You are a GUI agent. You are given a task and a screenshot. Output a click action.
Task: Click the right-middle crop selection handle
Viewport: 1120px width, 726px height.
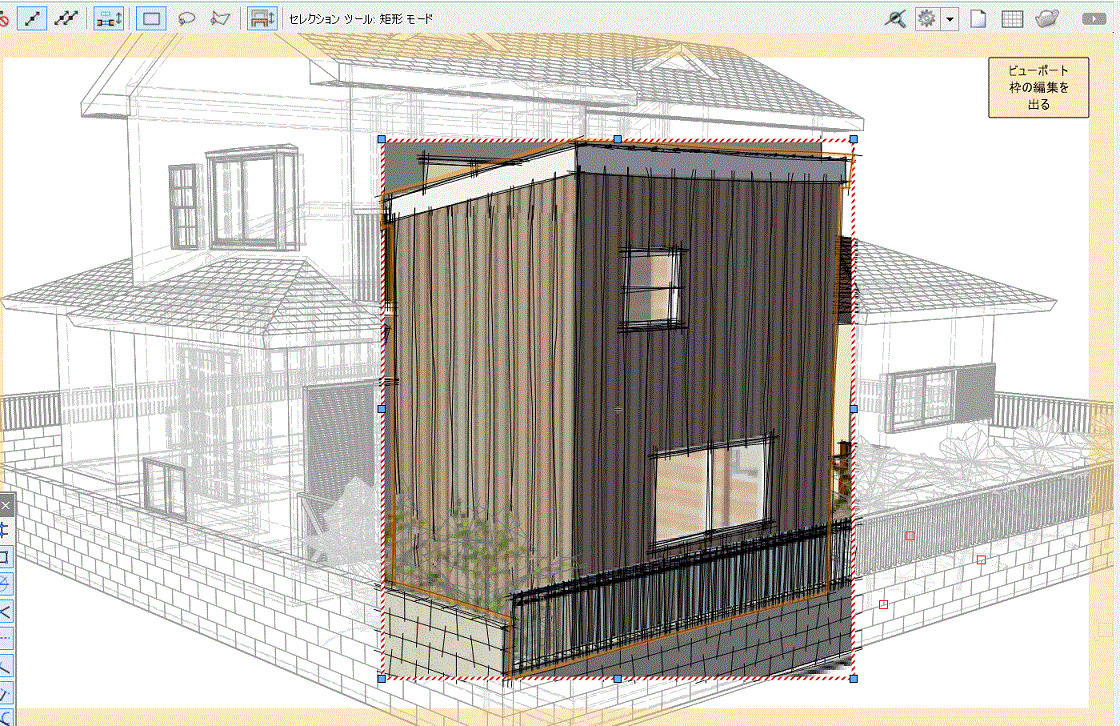[853, 409]
